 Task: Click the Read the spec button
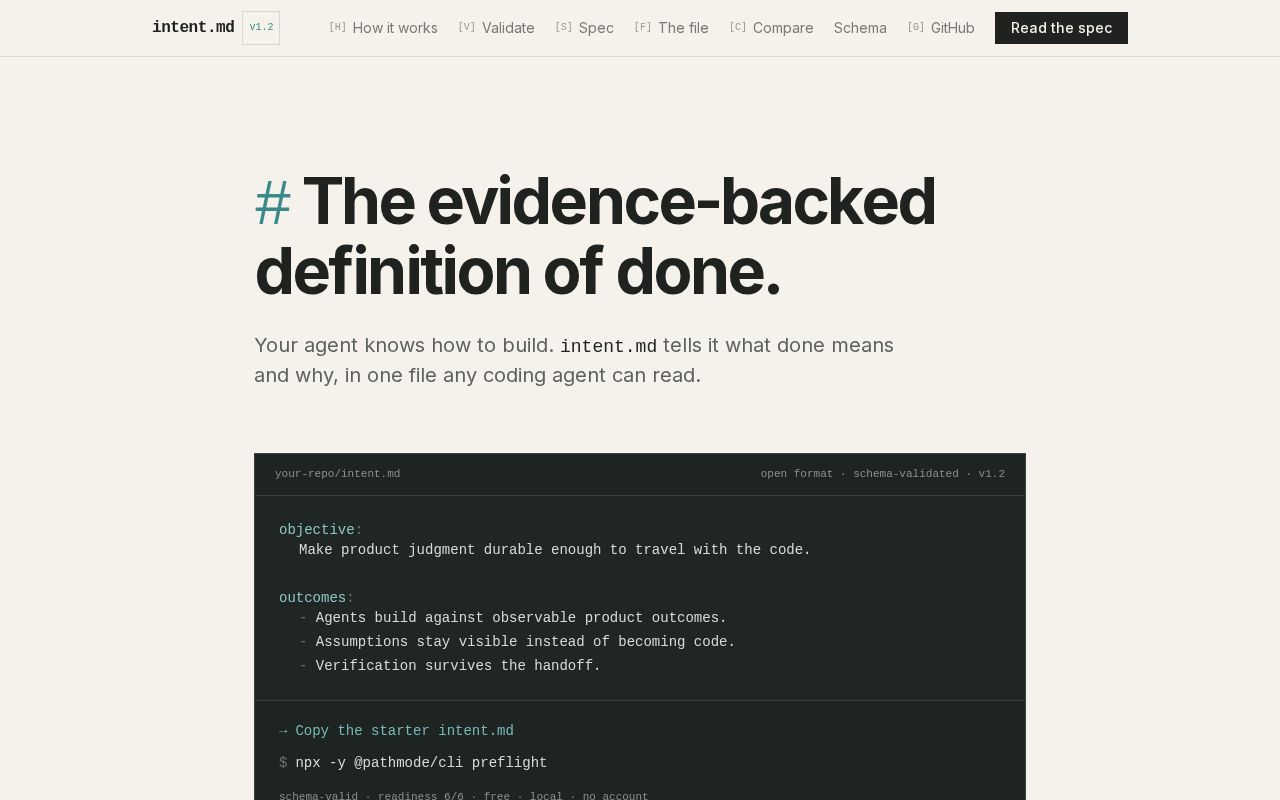[1061, 28]
